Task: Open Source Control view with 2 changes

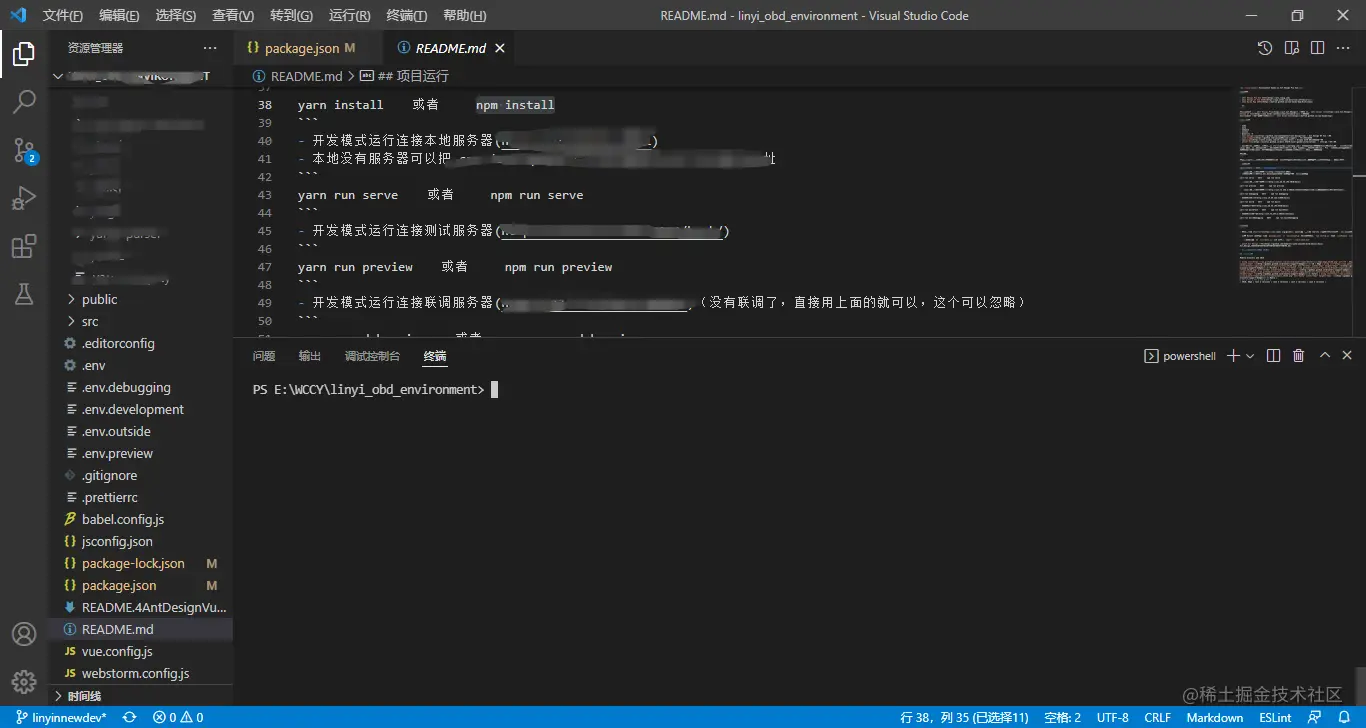Action: click(x=24, y=150)
